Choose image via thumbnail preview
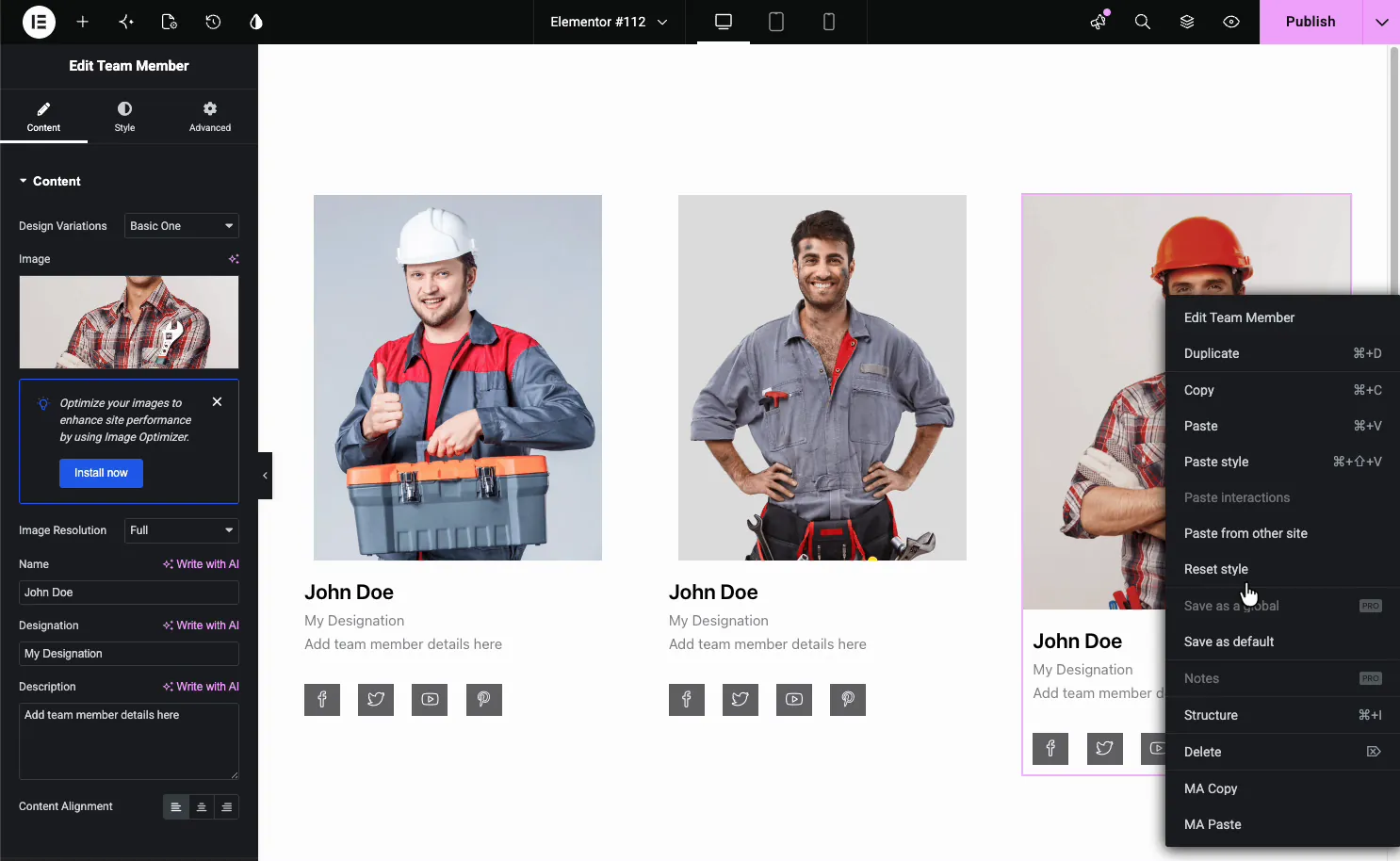 pos(129,322)
